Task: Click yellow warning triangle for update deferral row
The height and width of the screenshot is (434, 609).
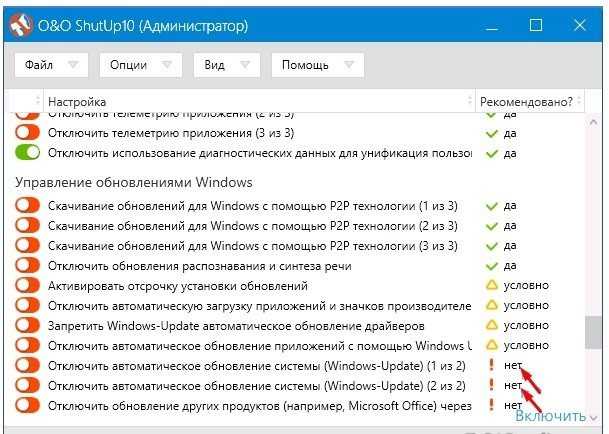Action: tap(492, 285)
